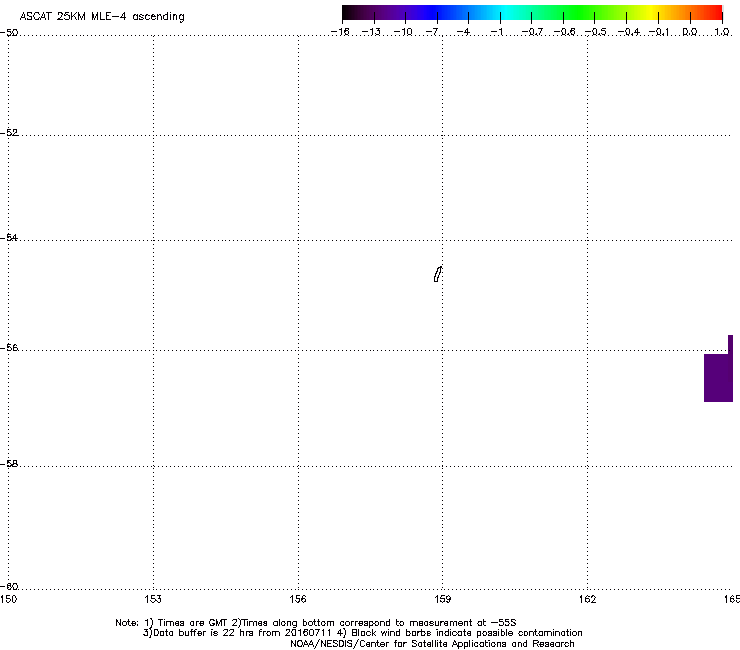The width and height of the screenshot is (740, 650).
Task: Click the 150 longitude axis label
Action: pos(8,599)
